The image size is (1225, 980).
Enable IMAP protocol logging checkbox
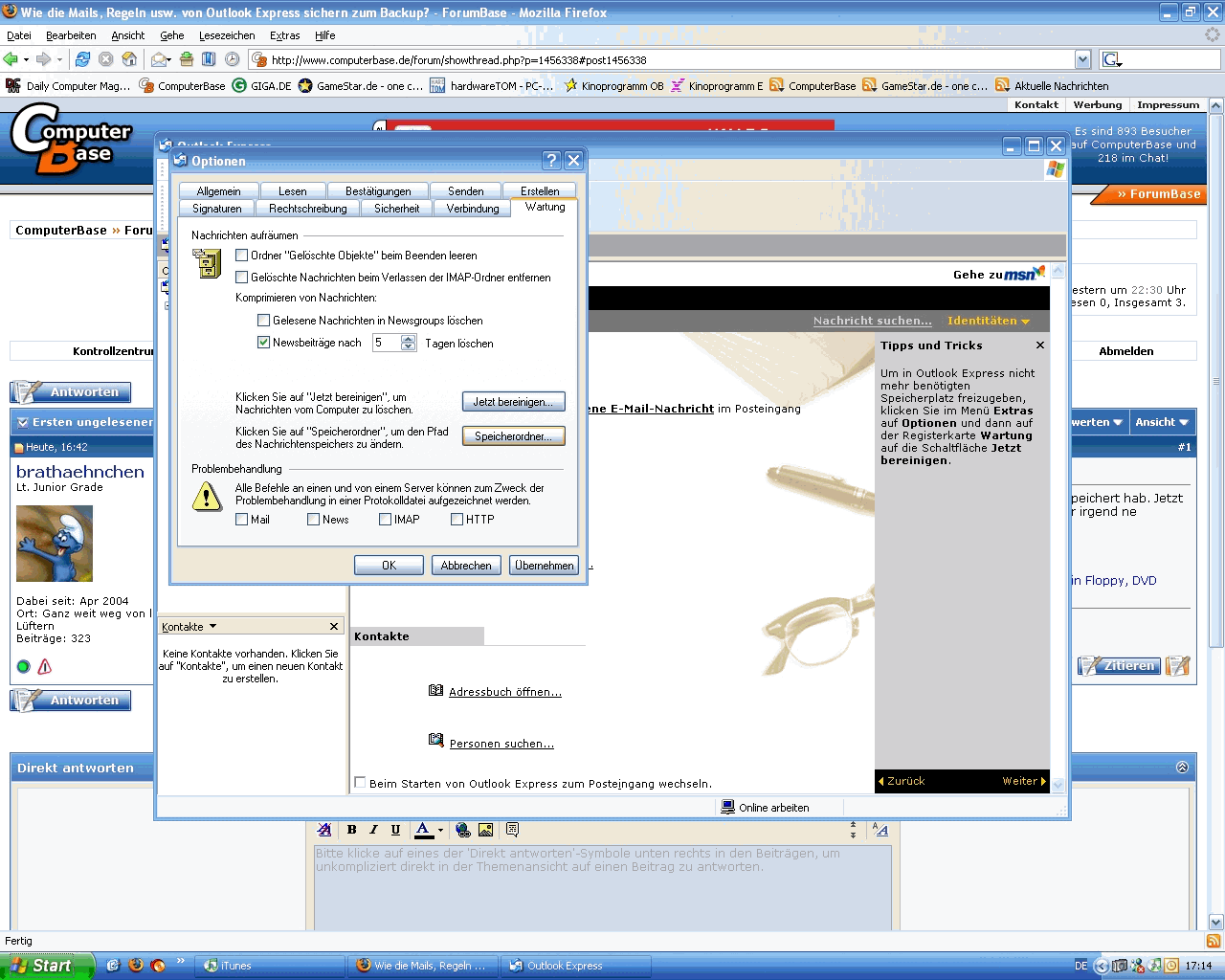pos(386,520)
